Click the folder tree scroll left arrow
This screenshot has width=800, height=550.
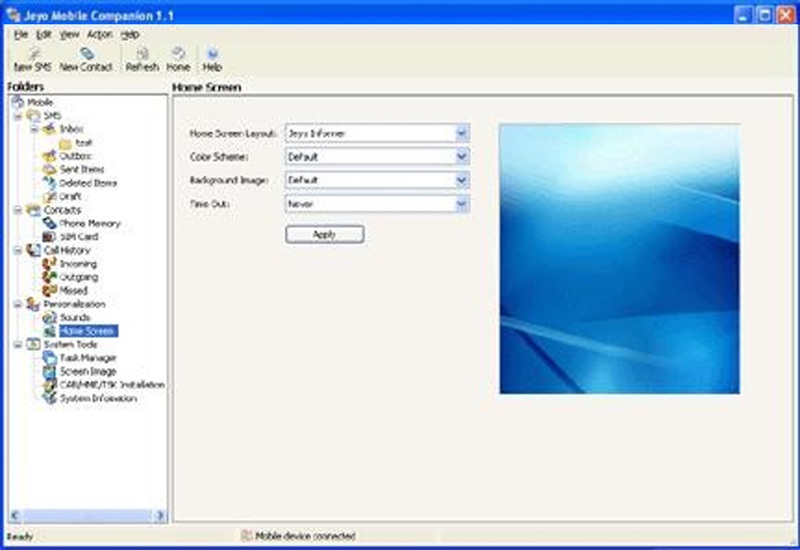[15, 515]
